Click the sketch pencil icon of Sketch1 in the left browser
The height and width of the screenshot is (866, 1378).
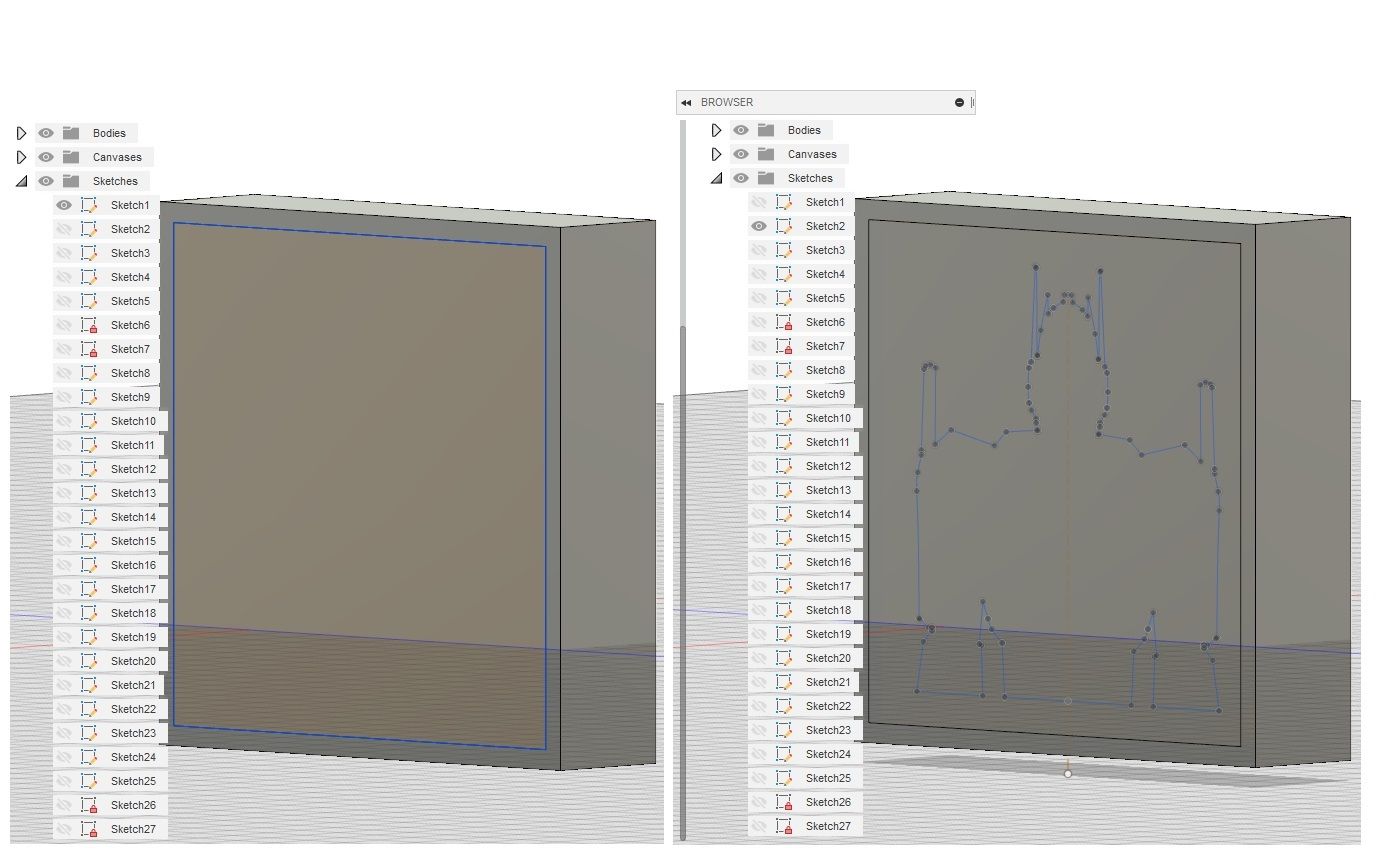click(x=89, y=205)
